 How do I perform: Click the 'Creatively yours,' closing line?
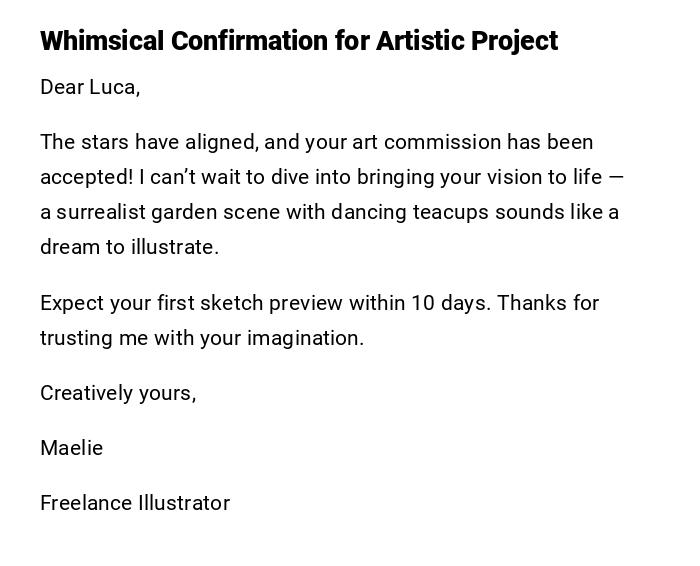click(x=118, y=393)
